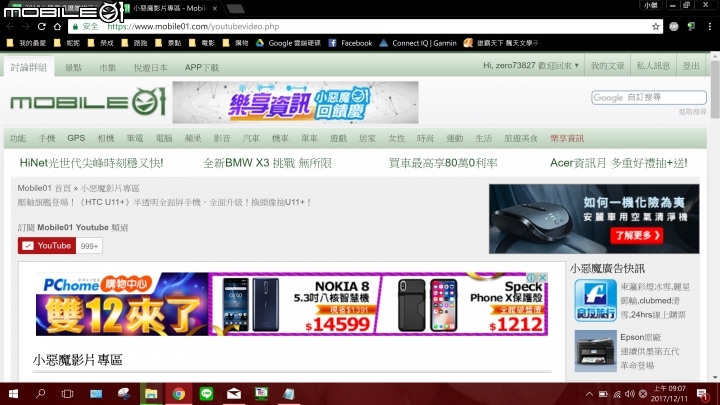Navigate back with the browser back arrow
Screen dimensions: 720x405
pyautogui.click(x=11, y=27)
